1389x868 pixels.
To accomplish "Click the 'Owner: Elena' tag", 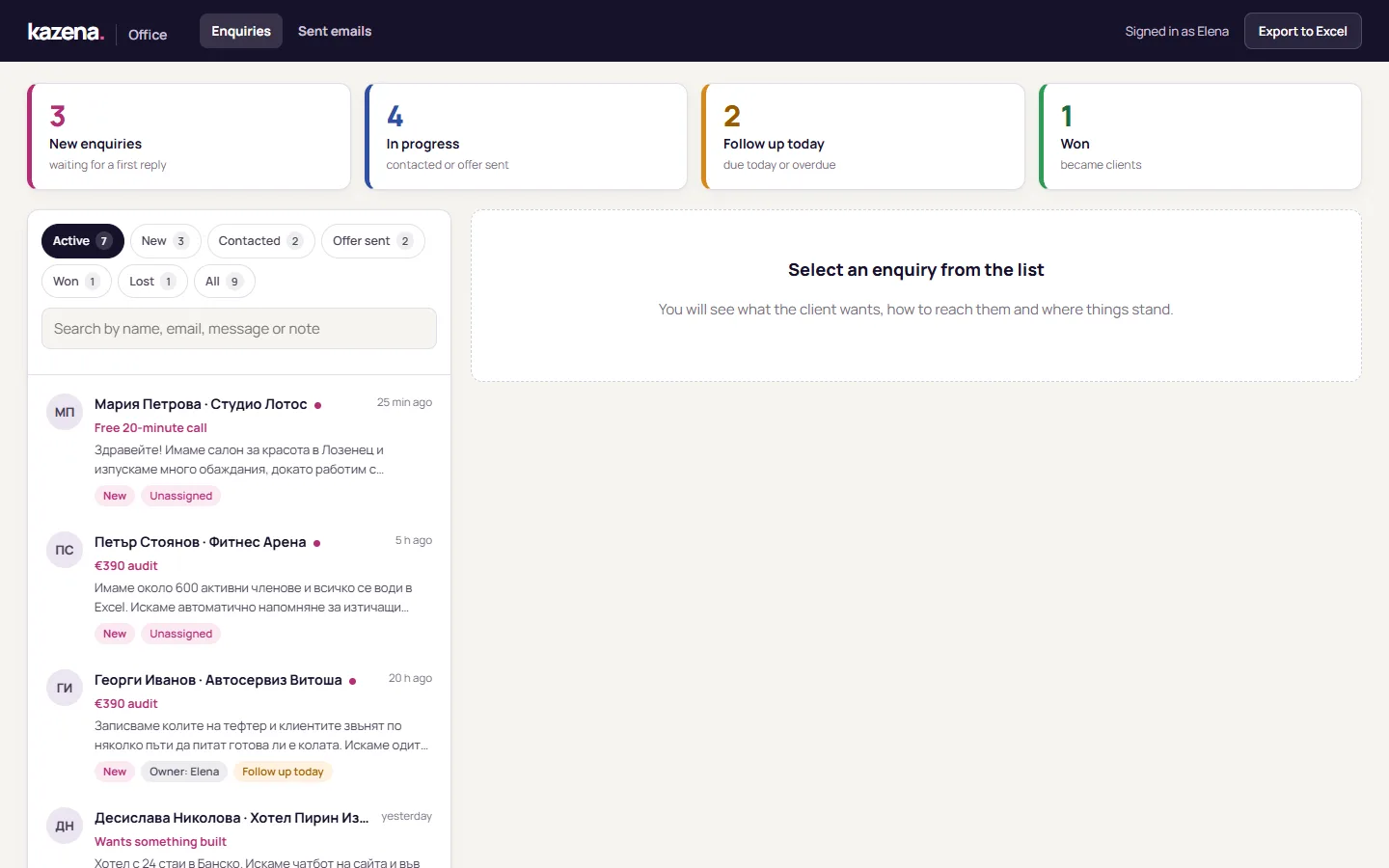I will (184, 772).
